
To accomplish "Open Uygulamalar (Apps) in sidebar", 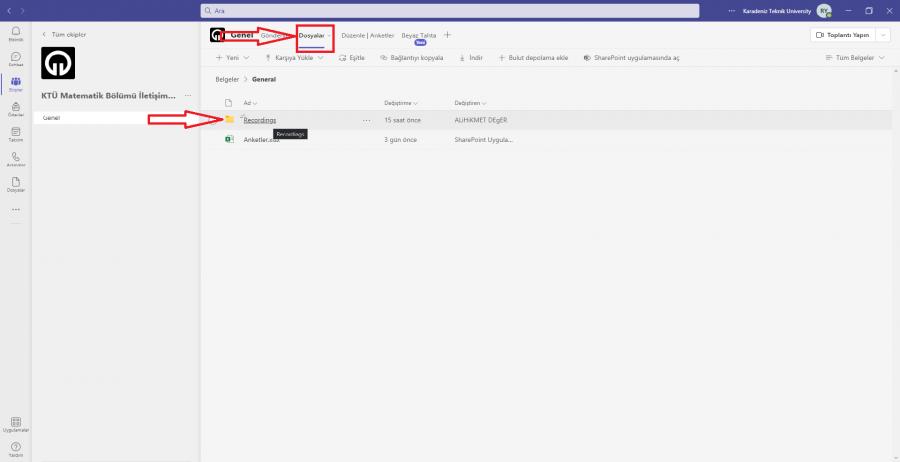I will point(15,424).
